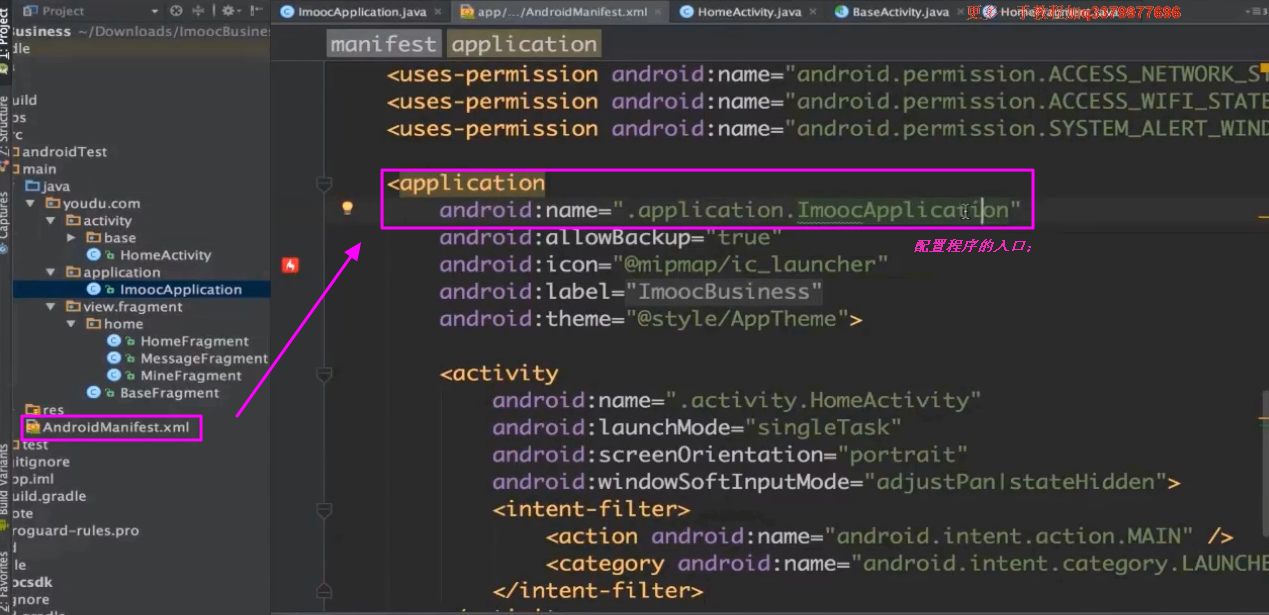Click the hide Project panel icon

pyautogui.click(x=256, y=11)
